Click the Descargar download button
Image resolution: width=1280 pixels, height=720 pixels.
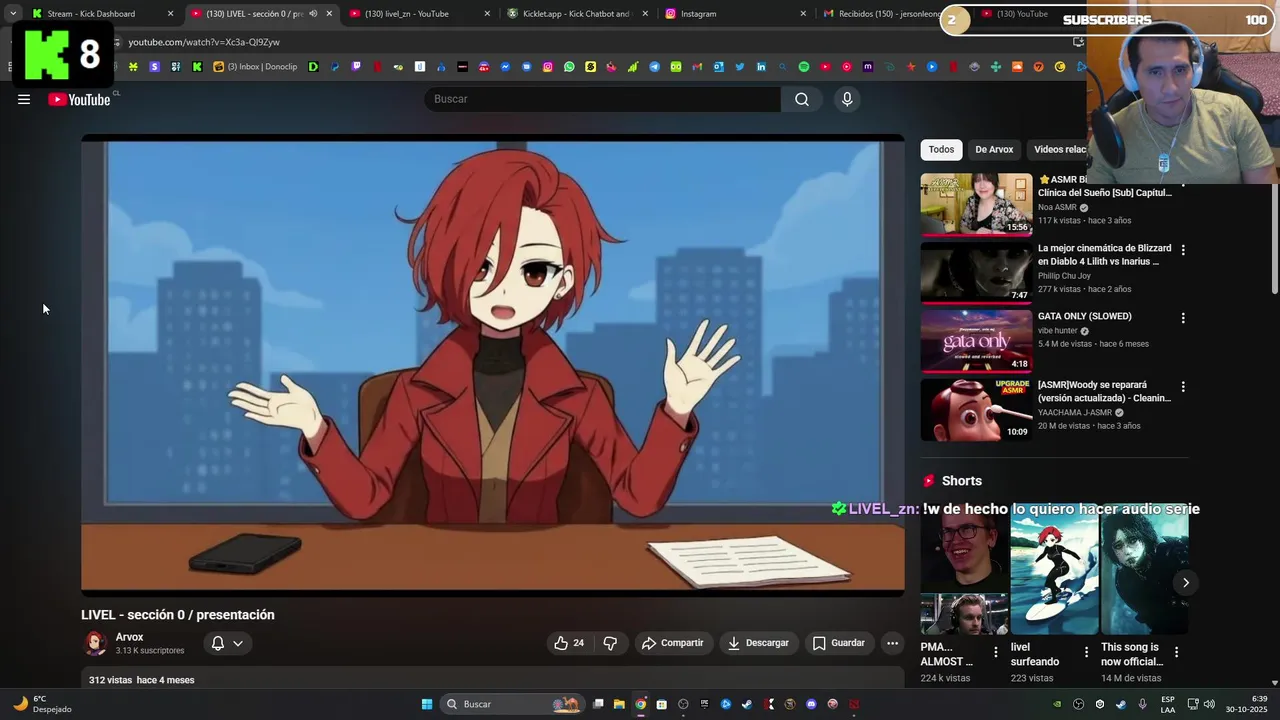pos(758,643)
